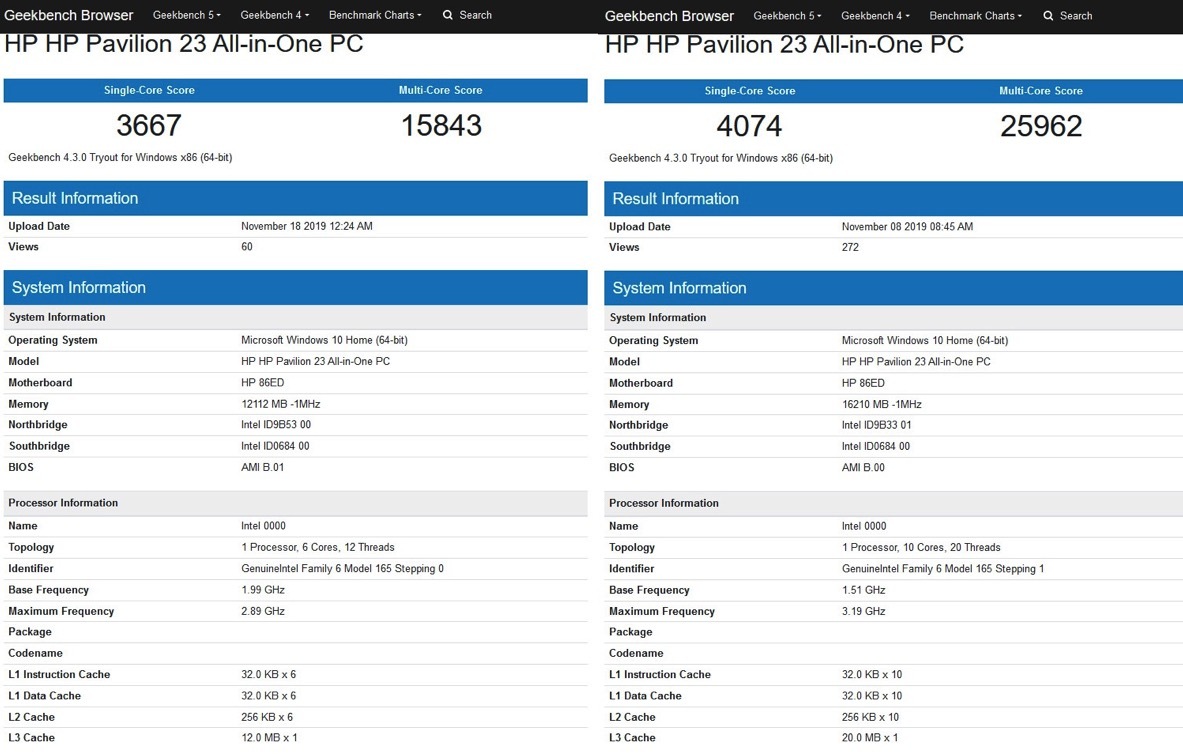Select single-core score 3667
This screenshot has width=1183, height=754.
point(149,125)
